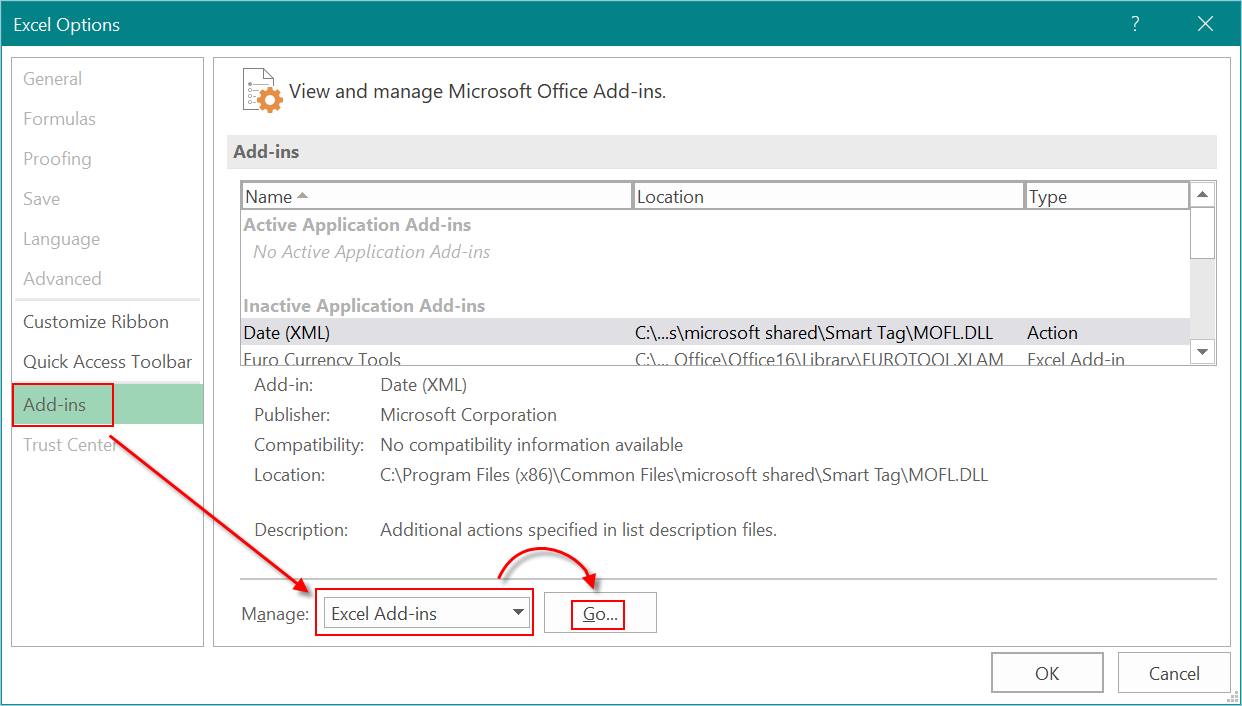Click the Go... button
The image size is (1242, 706).
click(x=600, y=614)
